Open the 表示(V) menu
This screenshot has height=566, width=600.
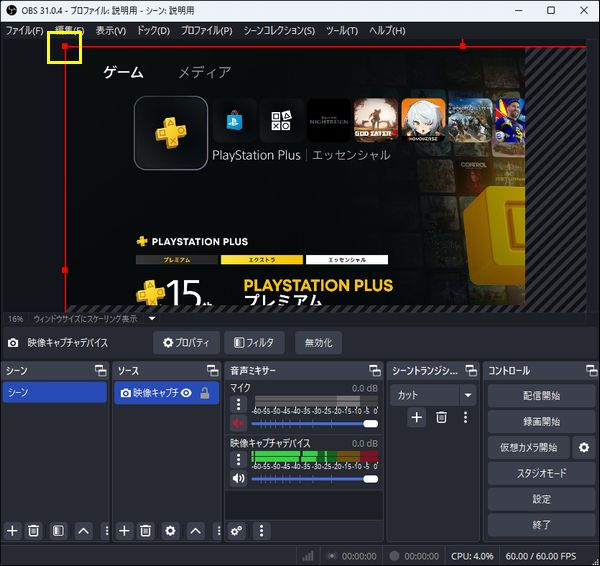(x=111, y=31)
